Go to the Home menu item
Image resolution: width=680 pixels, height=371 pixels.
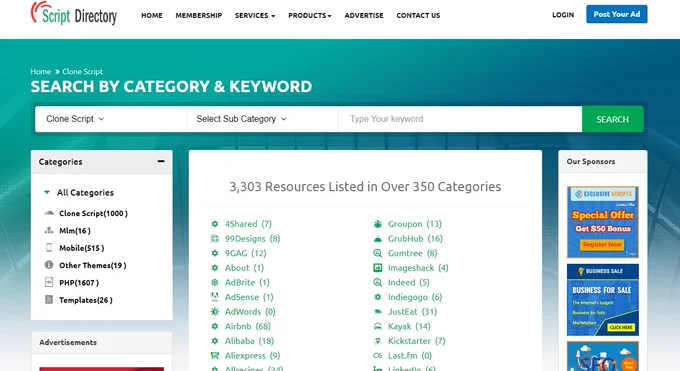click(152, 15)
